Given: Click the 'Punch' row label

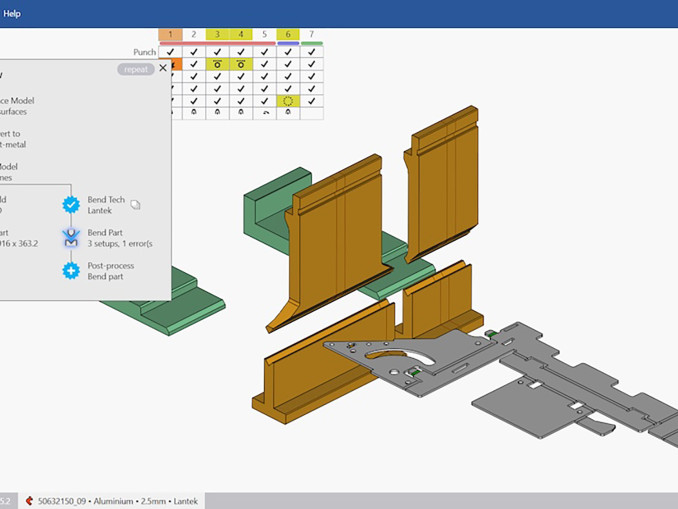Looking at the screenshot, I should coord(144,52).
